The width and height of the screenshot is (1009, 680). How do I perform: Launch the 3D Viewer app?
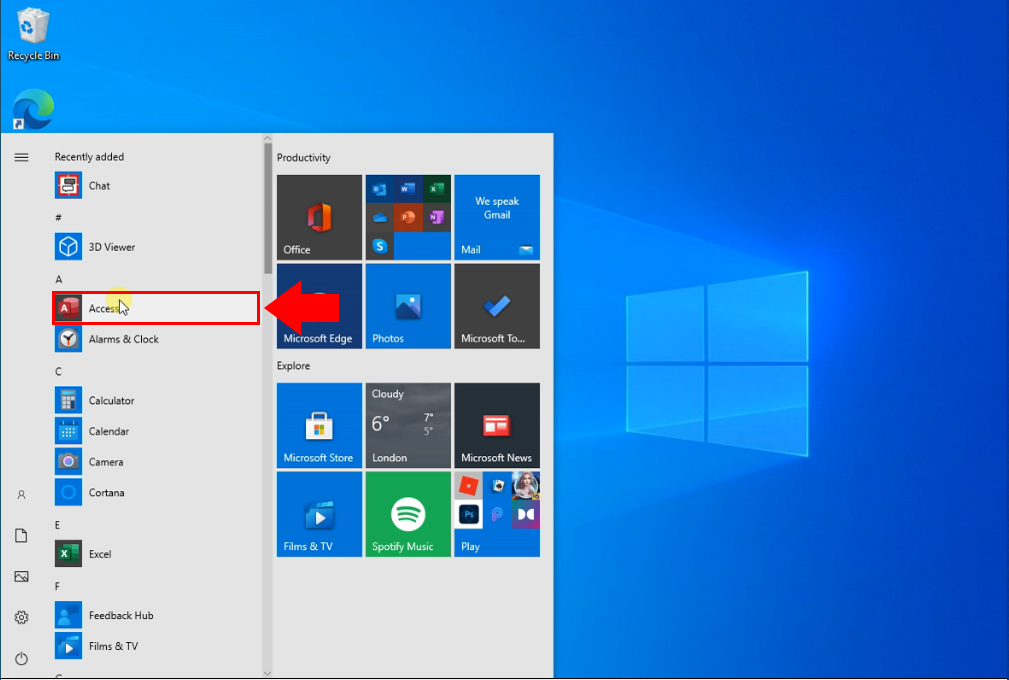[x=111, y=247]
